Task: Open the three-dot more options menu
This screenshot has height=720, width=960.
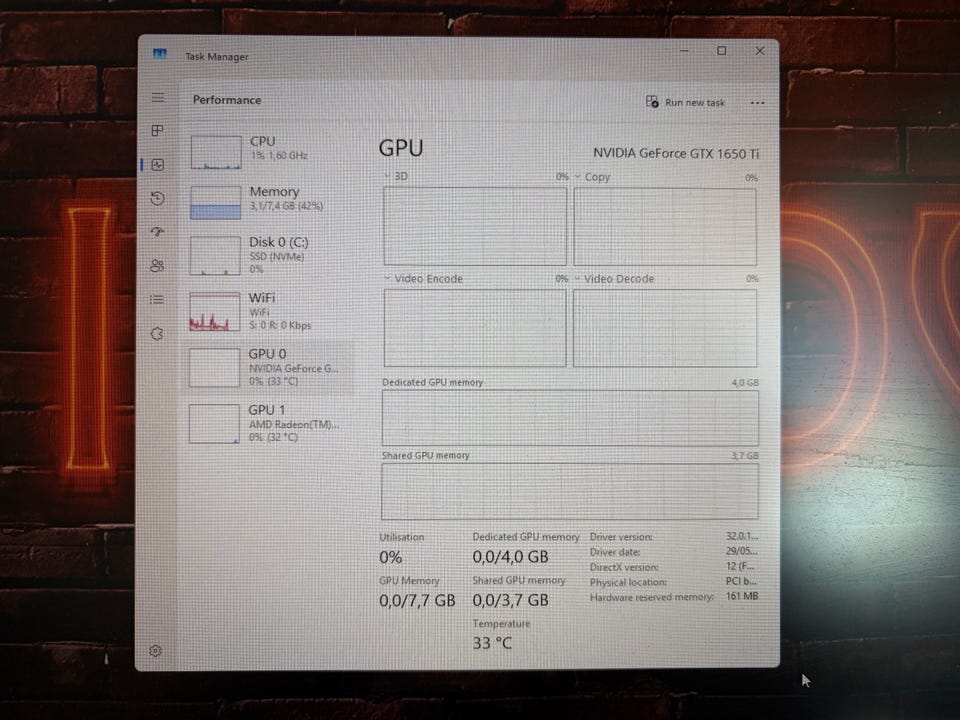Action: coord(757,103)
